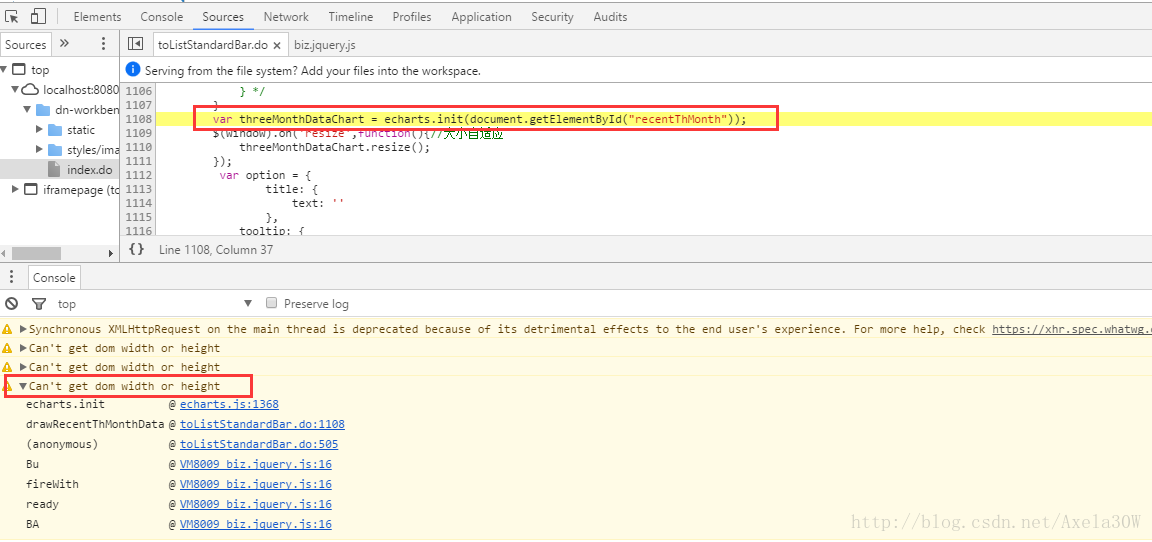Screen dimensions: 1152x542
Task: Click the top frame window icon
Action: [x=19, y=69]
